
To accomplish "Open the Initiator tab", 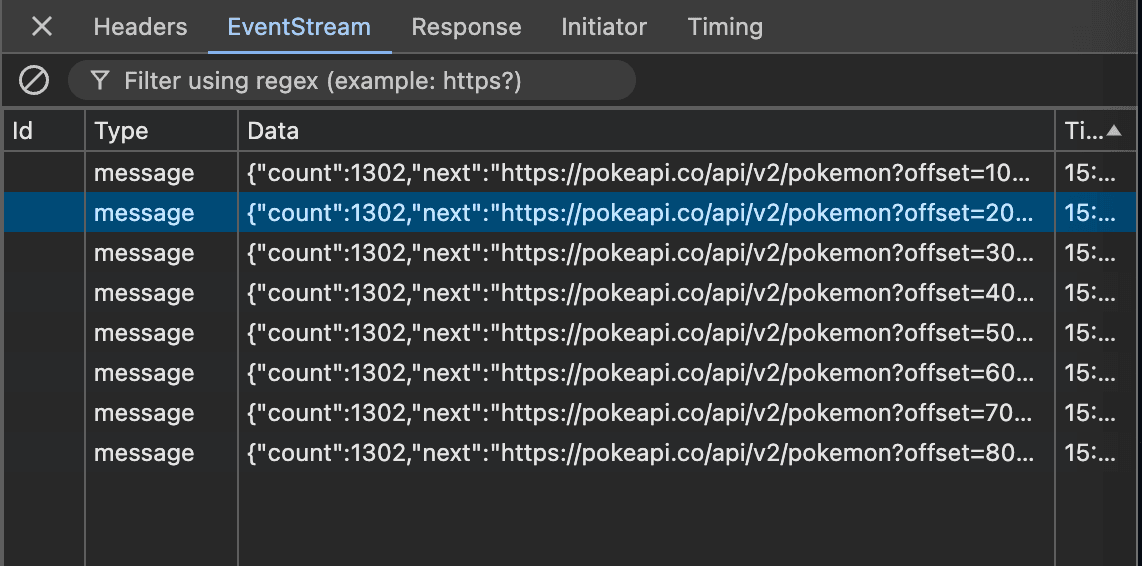I will (604, 27).
